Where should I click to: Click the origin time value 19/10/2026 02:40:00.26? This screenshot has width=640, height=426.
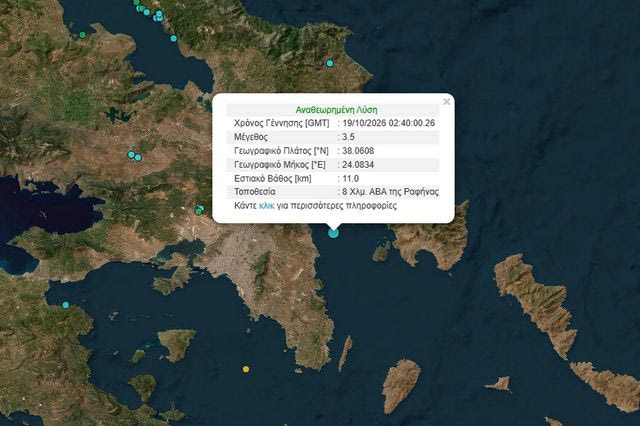click(389, 123)
